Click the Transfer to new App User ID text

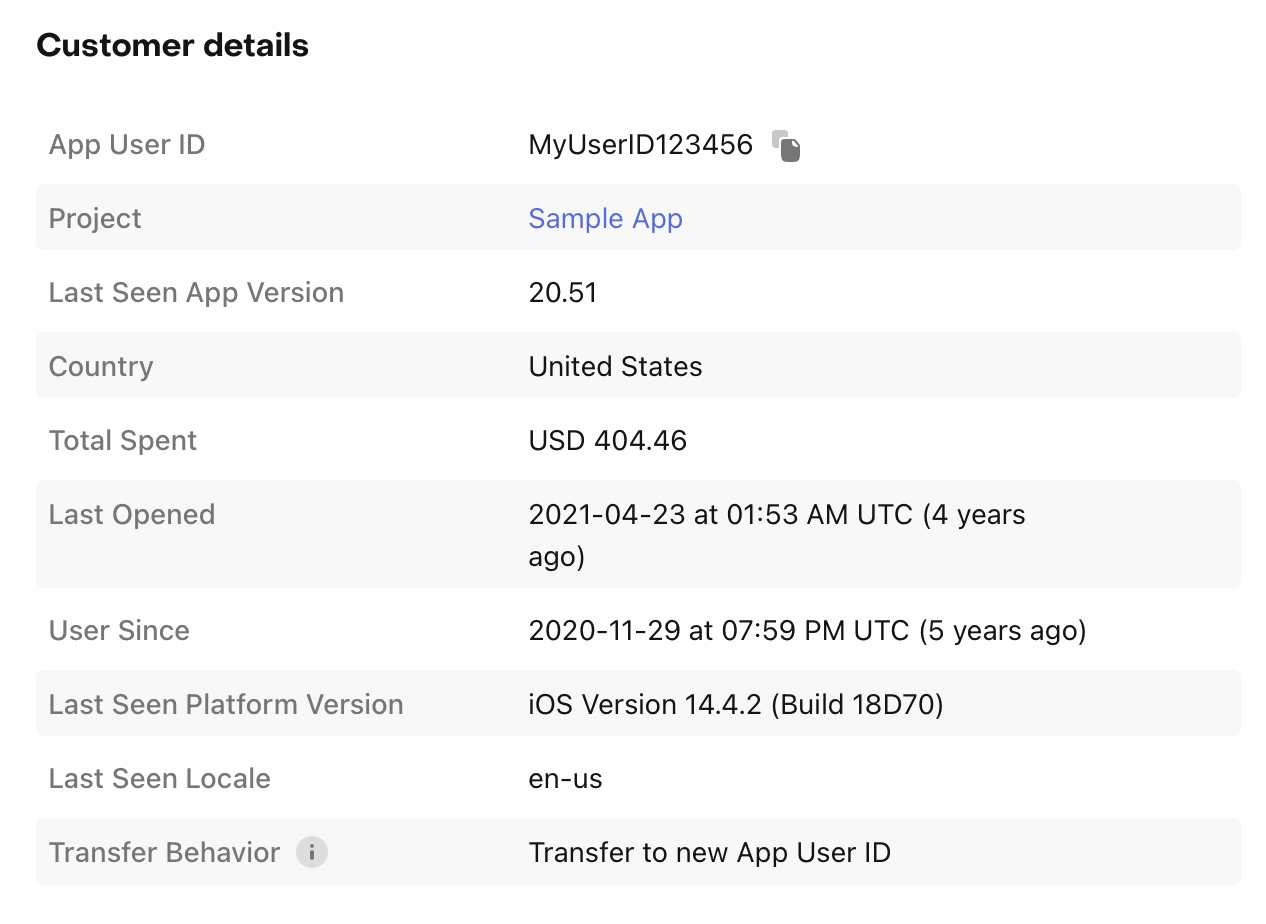(709, 853)
